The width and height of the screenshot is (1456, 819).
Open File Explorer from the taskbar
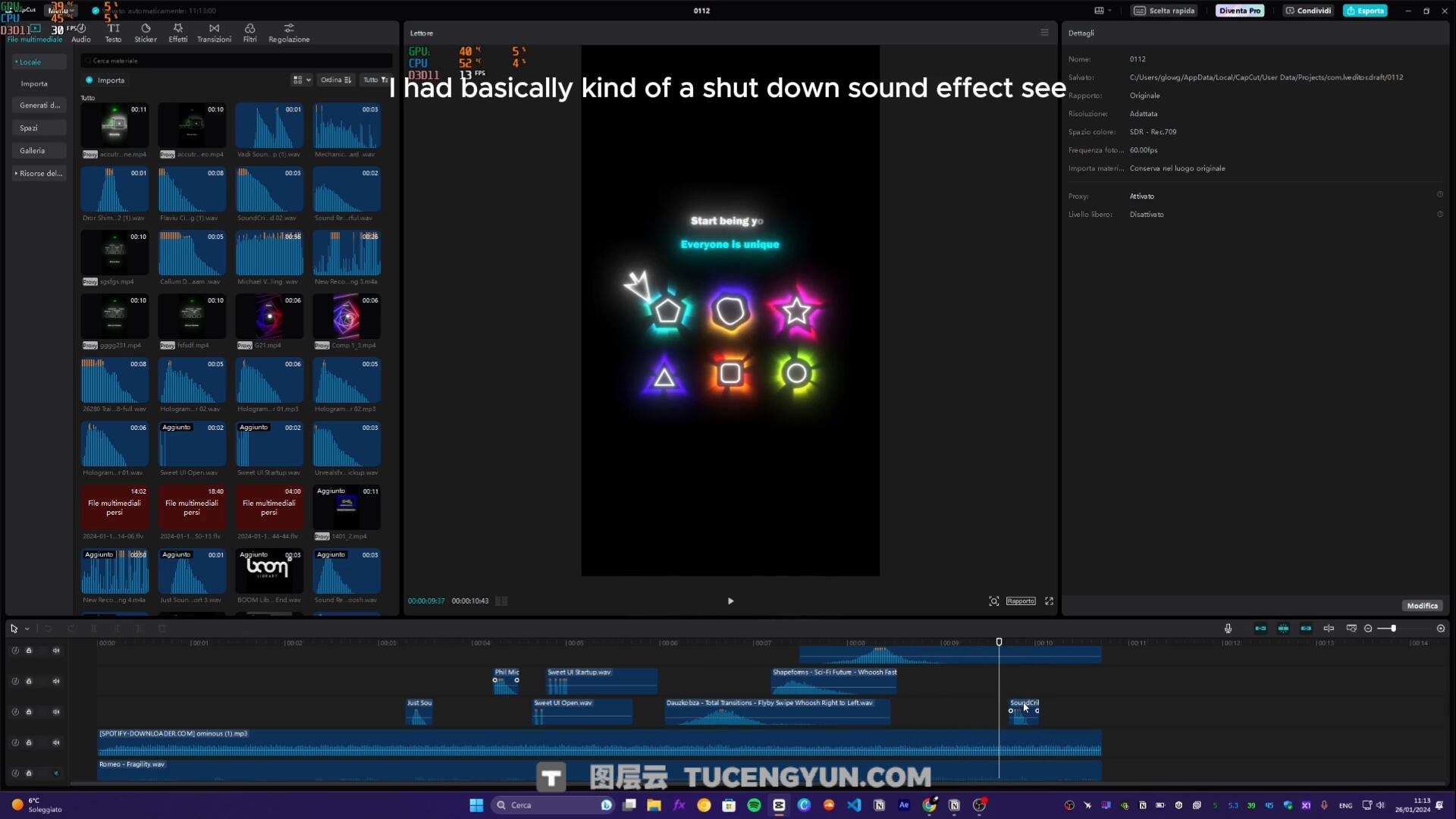[654, 805]
